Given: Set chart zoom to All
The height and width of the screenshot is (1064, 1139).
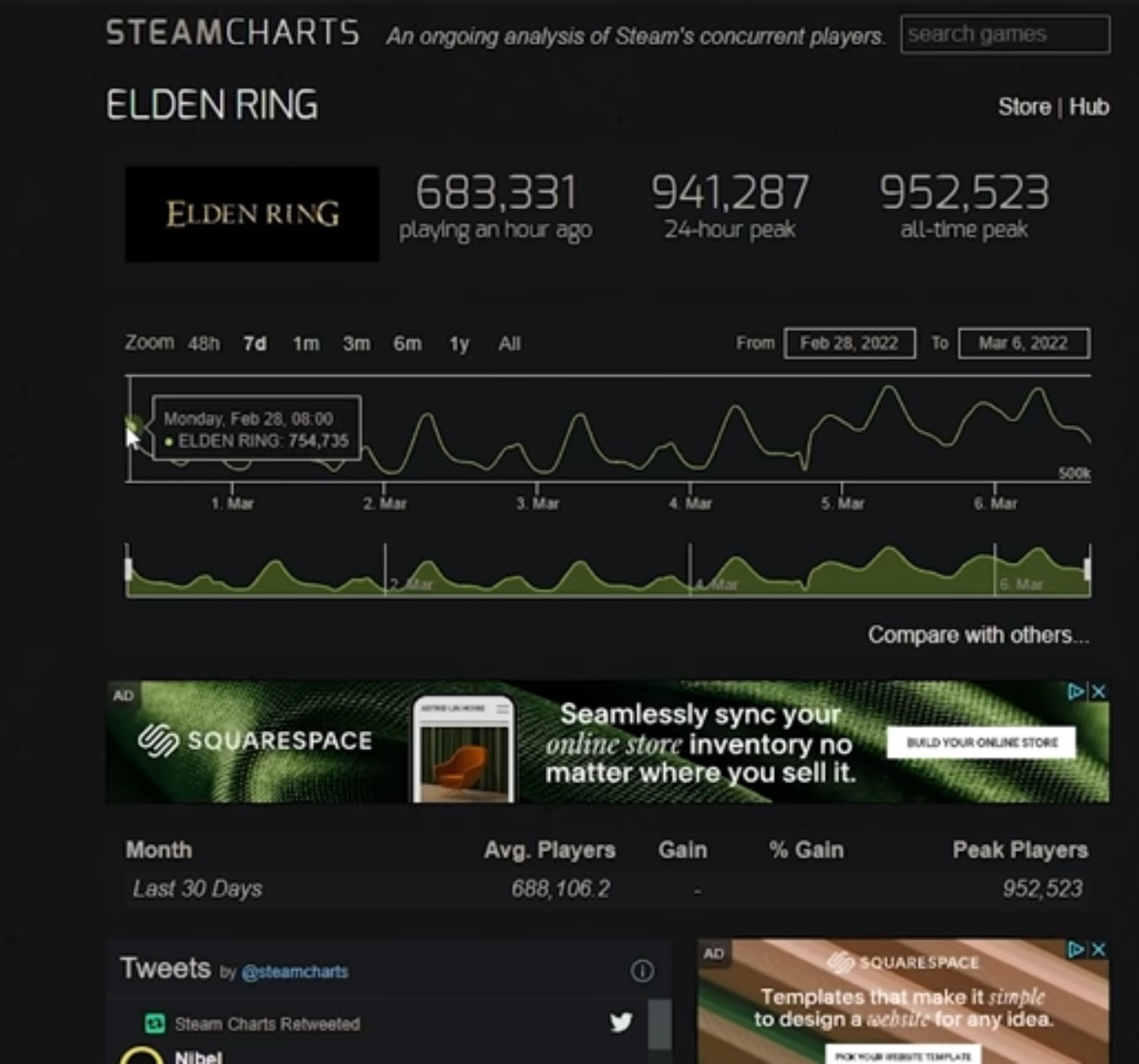Looking at the screenshot, I should (x=510, y=344).
